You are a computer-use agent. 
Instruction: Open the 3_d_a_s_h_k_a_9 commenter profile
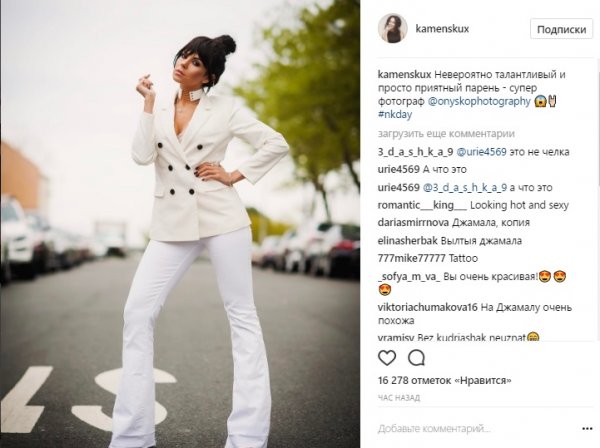tap(416, 152)
